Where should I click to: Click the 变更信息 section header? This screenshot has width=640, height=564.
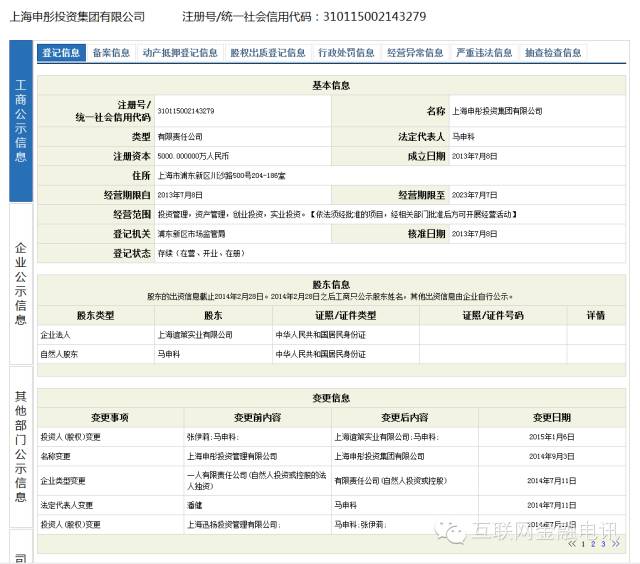[331, 398]
